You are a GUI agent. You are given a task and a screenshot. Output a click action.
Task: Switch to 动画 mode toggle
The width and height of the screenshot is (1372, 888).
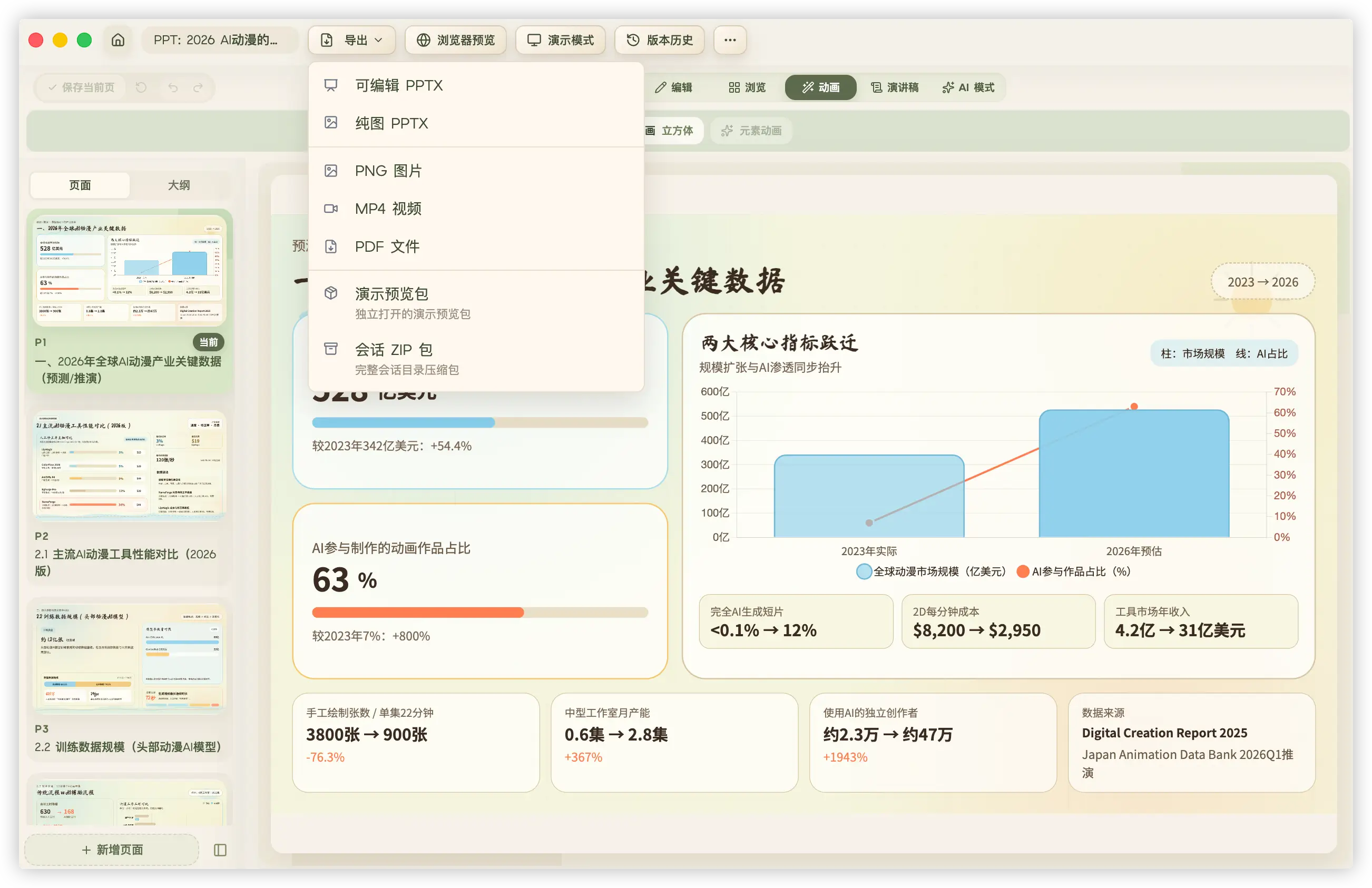click(x=820, y=87)
